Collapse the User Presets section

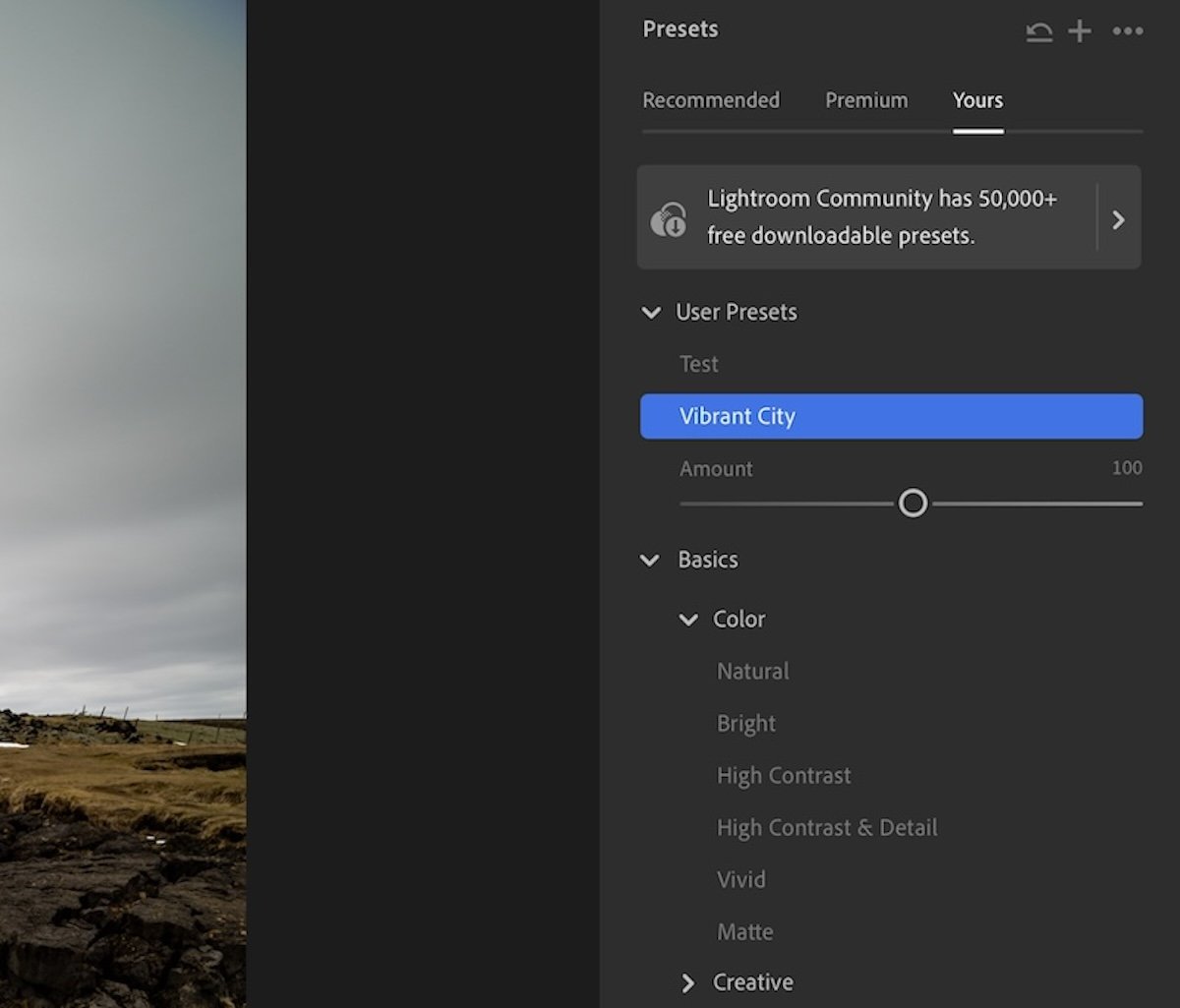pos(650,312)
